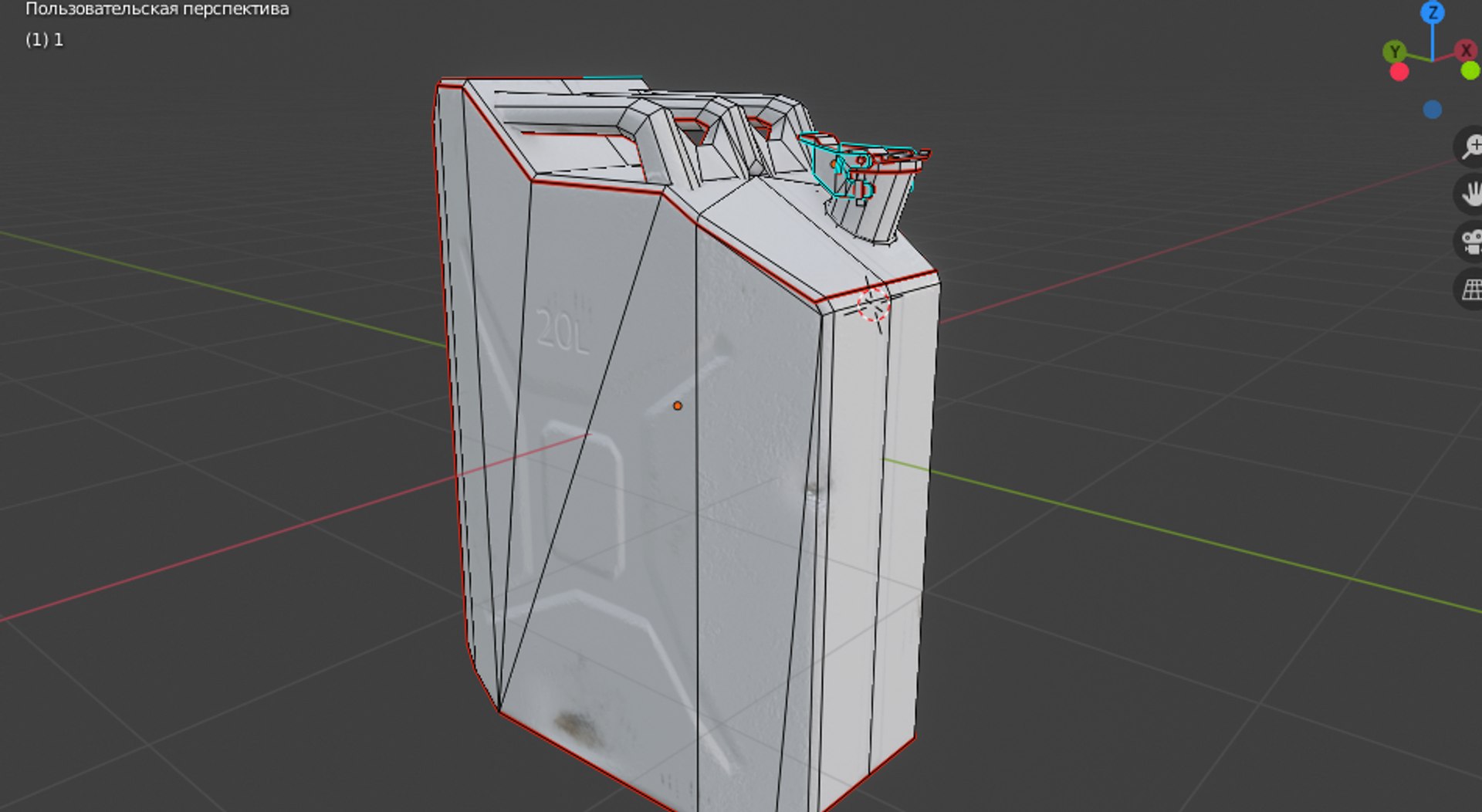Viewport: 1482px width, 812px height.
Task: Snap view to the unlabeled green gizmo circle
Action: click(1470, 71)
